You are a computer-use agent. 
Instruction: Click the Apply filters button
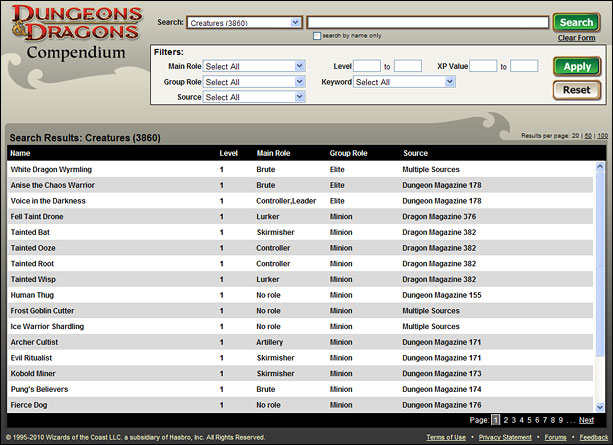point(577,66)
